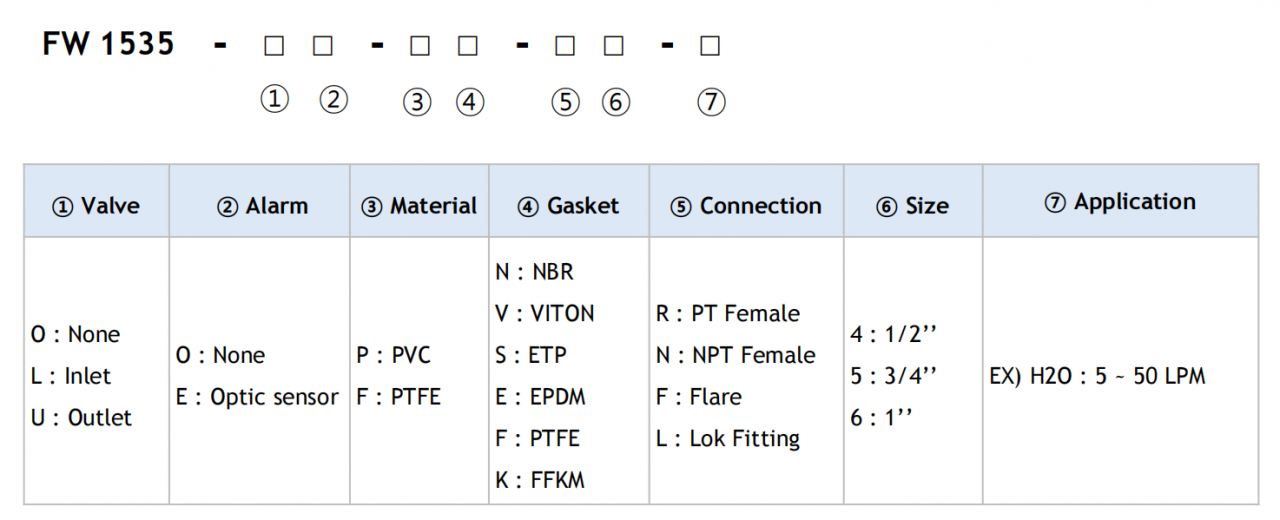Click the Connection column header
Image resolution: width=1280 pixels, height=520 pixels.
pos(746,206)
